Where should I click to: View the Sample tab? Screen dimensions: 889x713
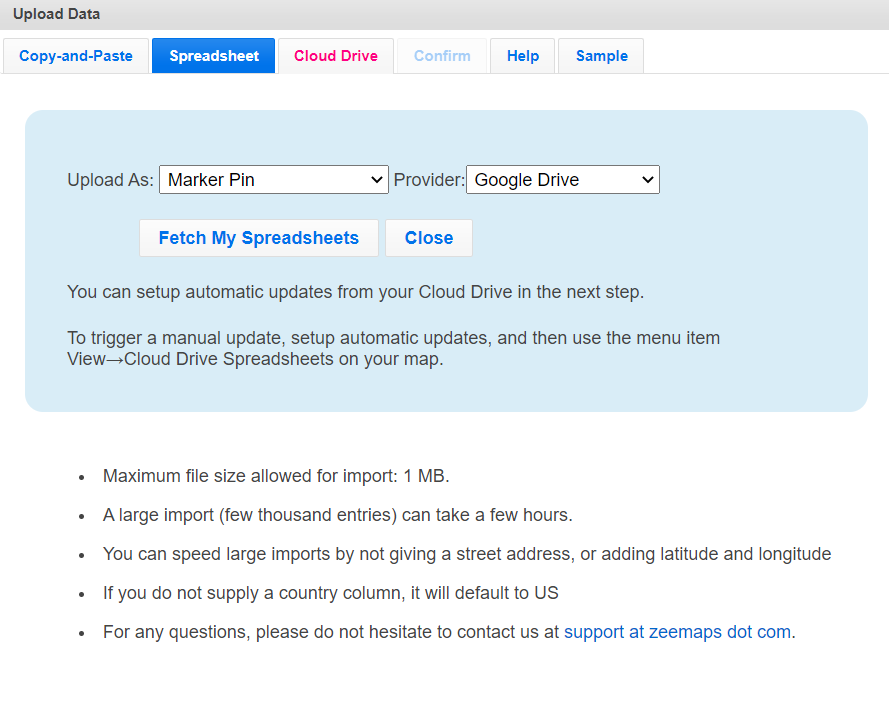pos(601,56)
